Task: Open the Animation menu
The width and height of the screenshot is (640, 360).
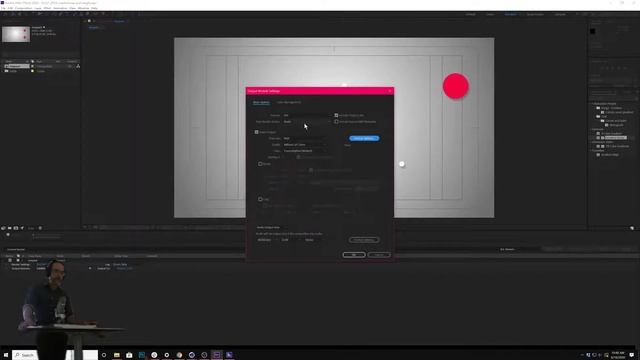Action: [60, 8]
